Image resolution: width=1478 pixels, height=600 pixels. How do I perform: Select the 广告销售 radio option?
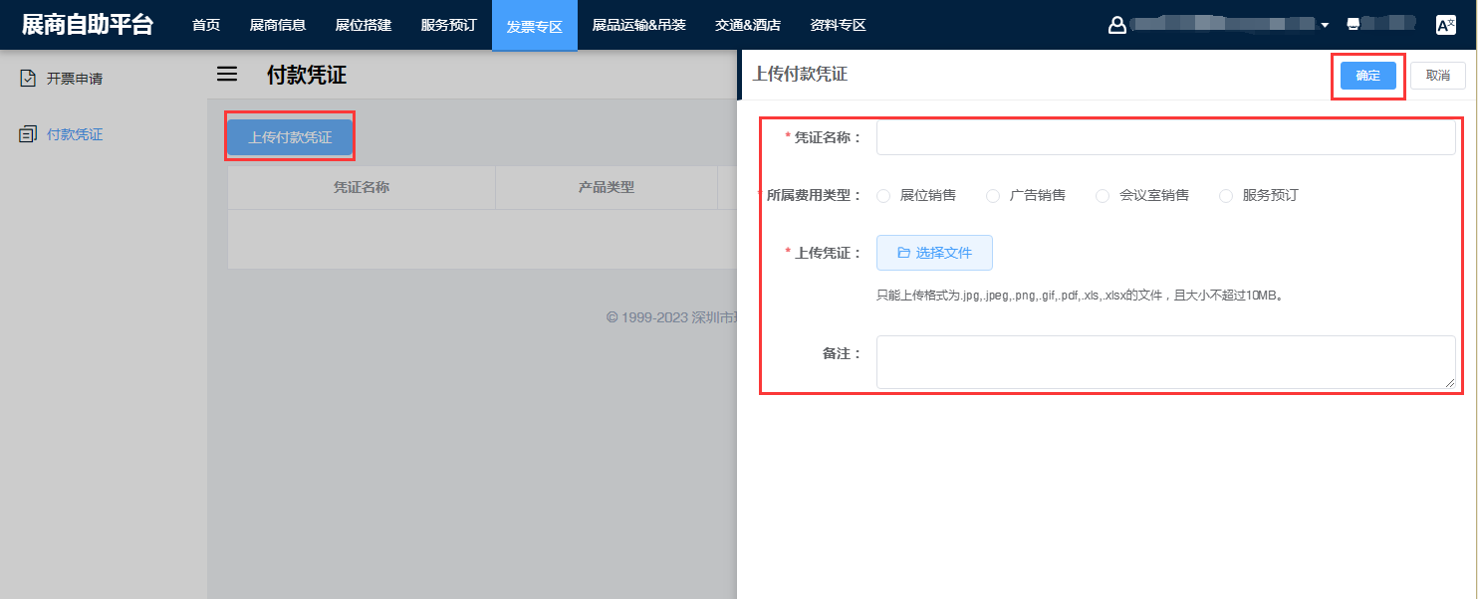point(993,196)
